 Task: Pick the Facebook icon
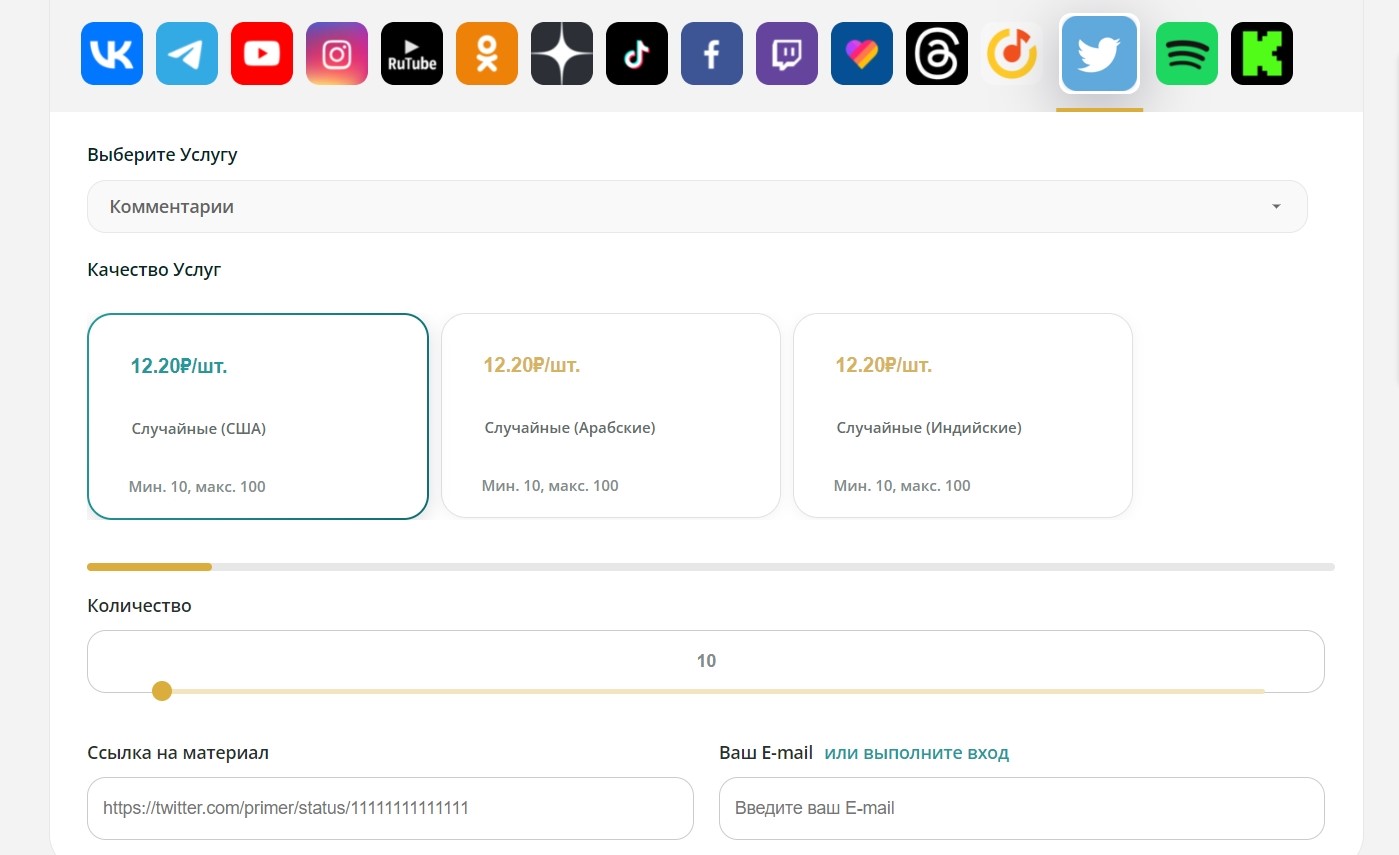pos(712,54)
